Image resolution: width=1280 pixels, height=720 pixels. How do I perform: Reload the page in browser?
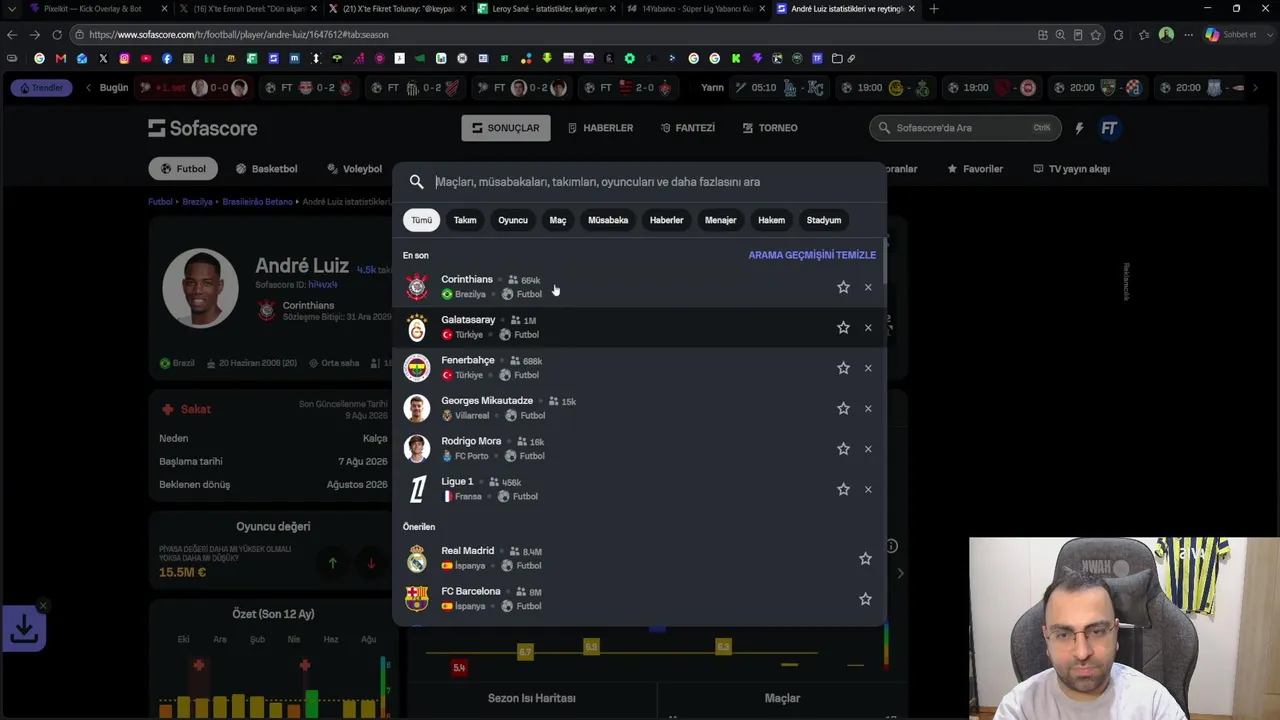point(56,34)
